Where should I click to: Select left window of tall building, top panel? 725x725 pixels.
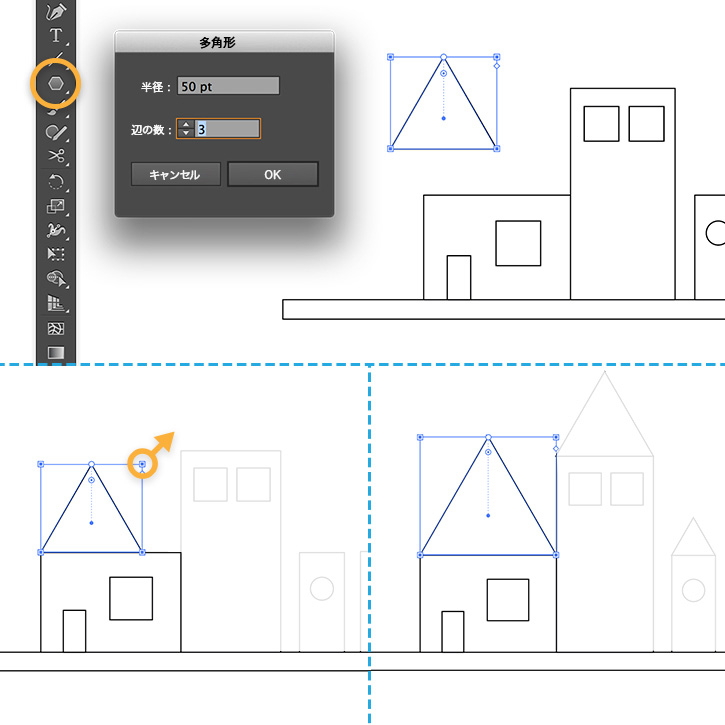click(601, 124)
